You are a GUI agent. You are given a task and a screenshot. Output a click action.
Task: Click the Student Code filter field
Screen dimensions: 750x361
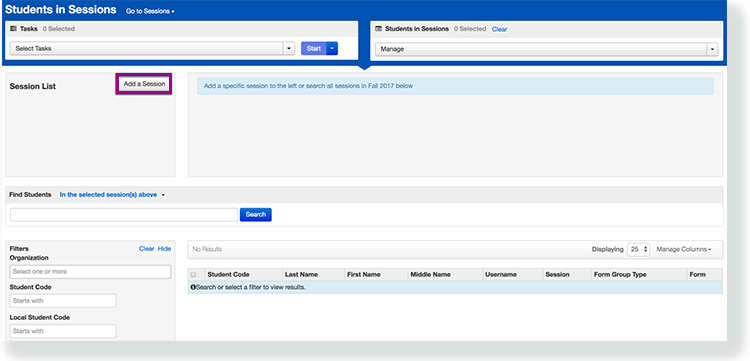63,301
